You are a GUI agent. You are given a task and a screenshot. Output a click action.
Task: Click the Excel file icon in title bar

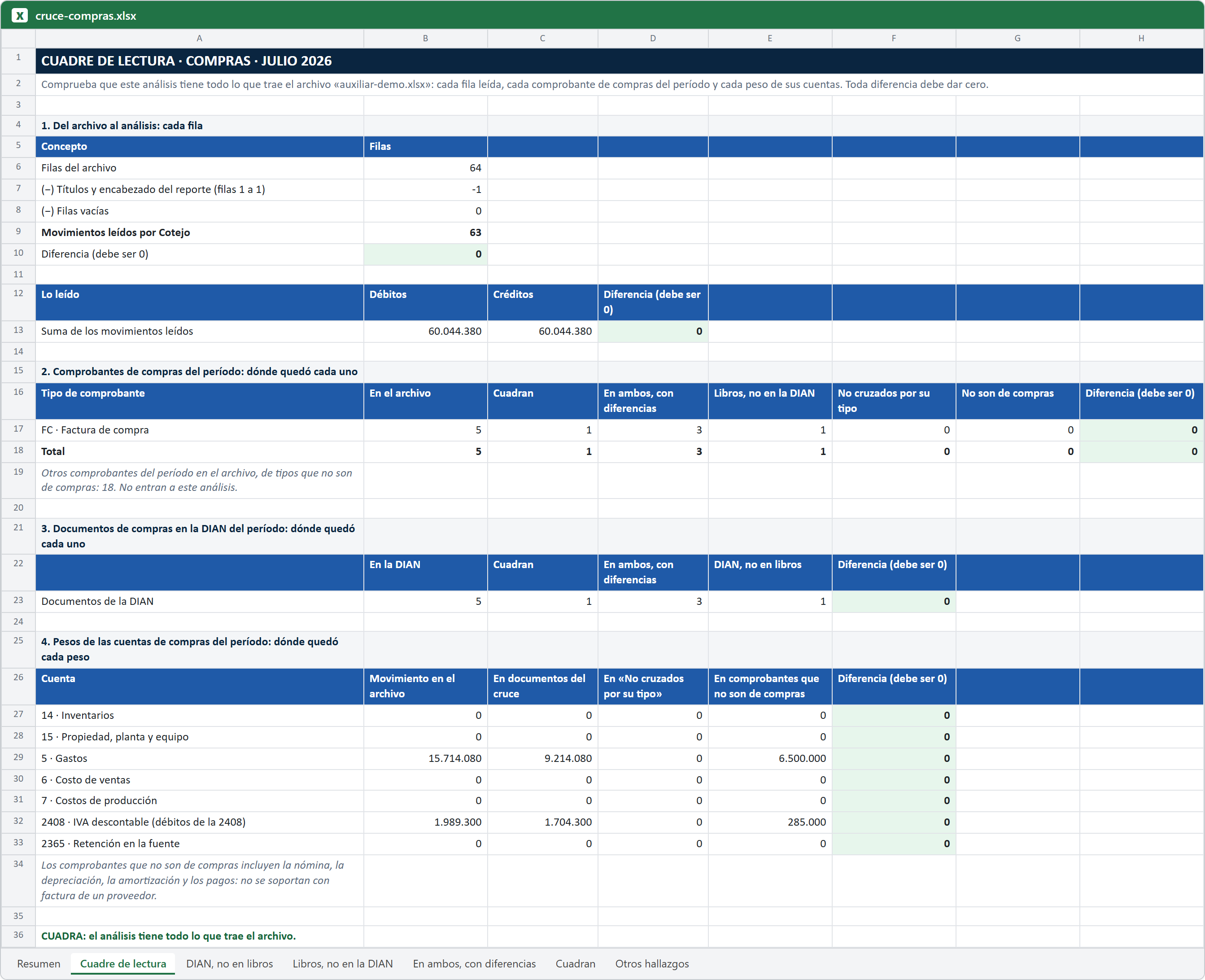(20, 15)
